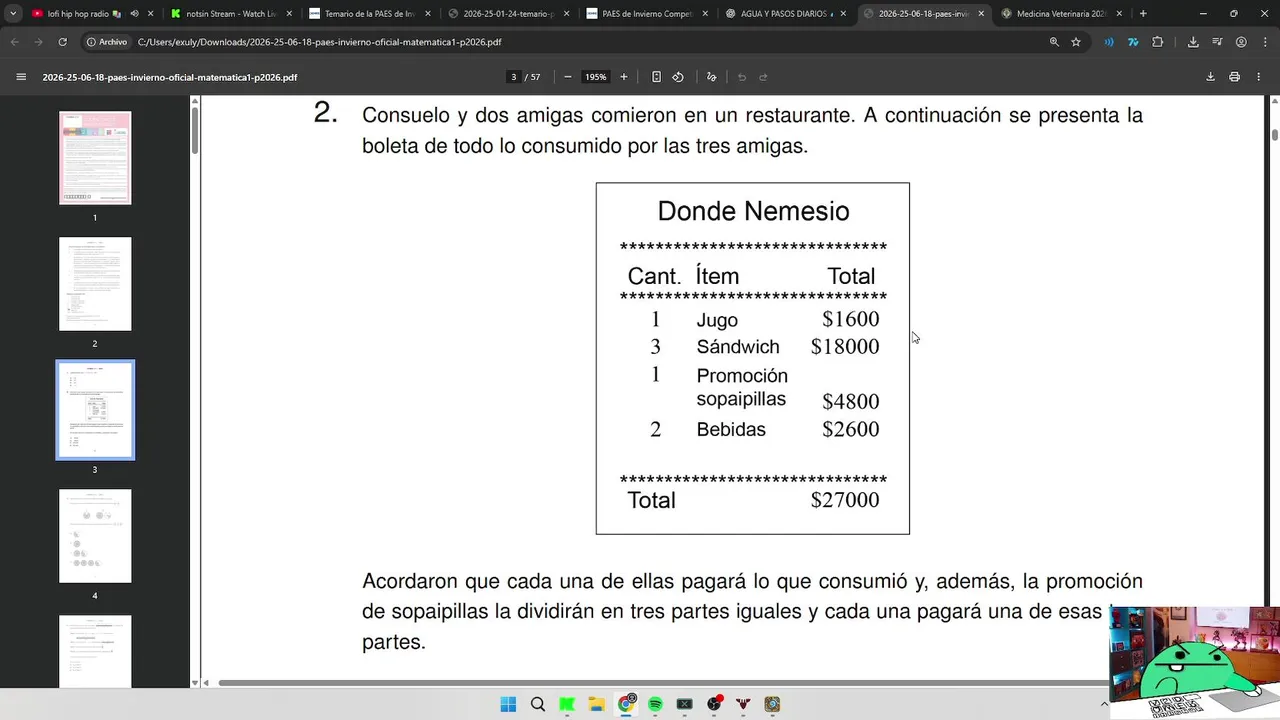The width and height of the screenshot is (1280, 720).
Task: Activate the annotation draw tool
Action: (711, 77)
